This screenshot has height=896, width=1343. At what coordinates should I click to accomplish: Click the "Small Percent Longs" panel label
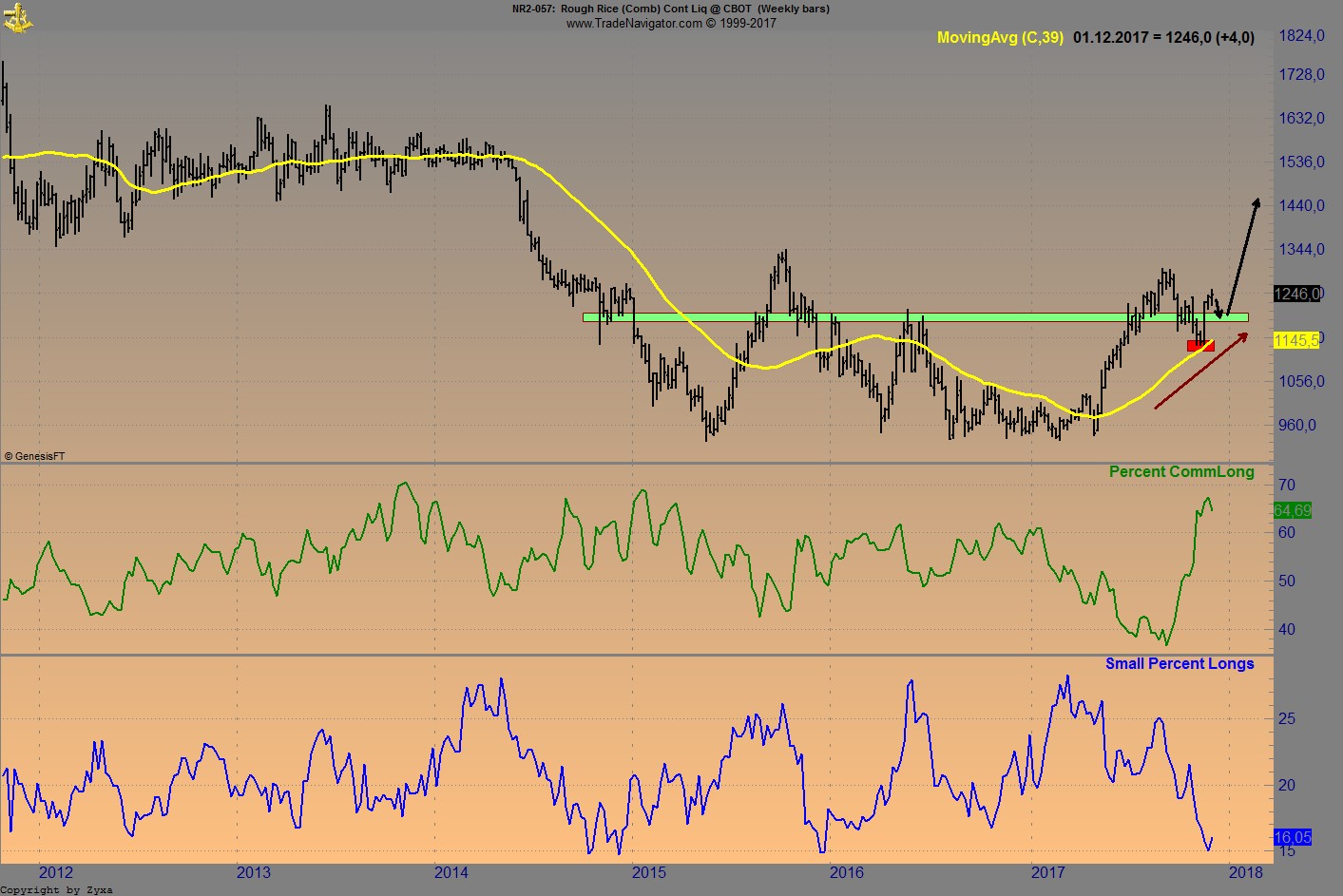pyautogui.click(x=1180, y=664)
